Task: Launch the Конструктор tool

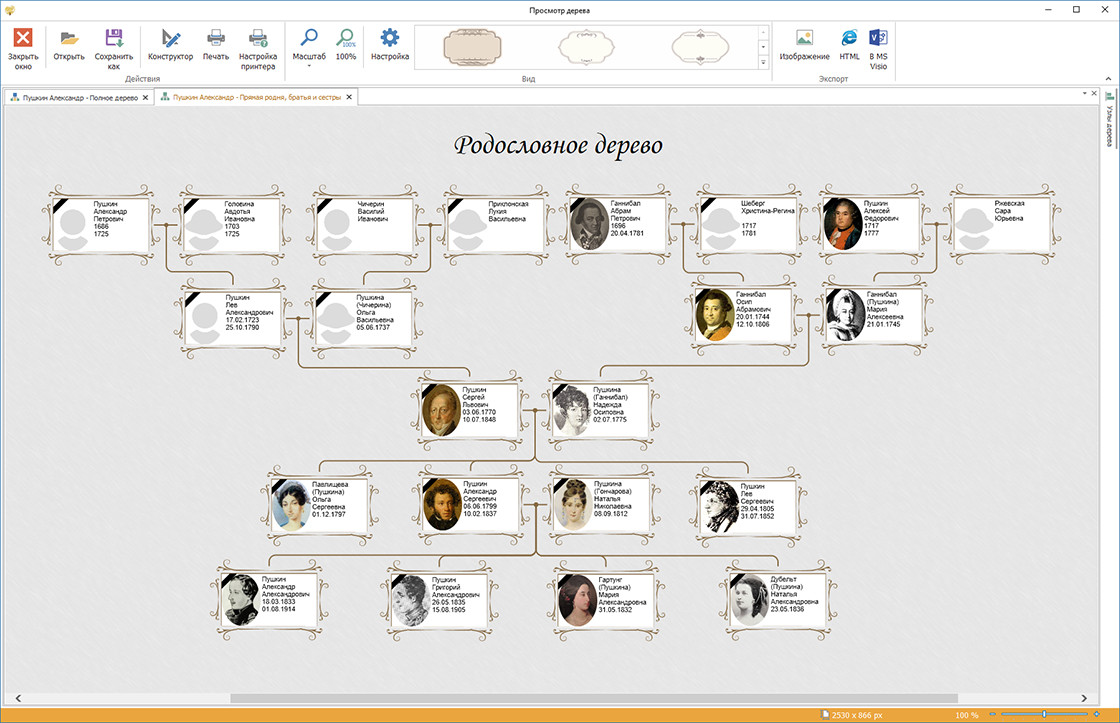Action: click(x=170, y=39)
